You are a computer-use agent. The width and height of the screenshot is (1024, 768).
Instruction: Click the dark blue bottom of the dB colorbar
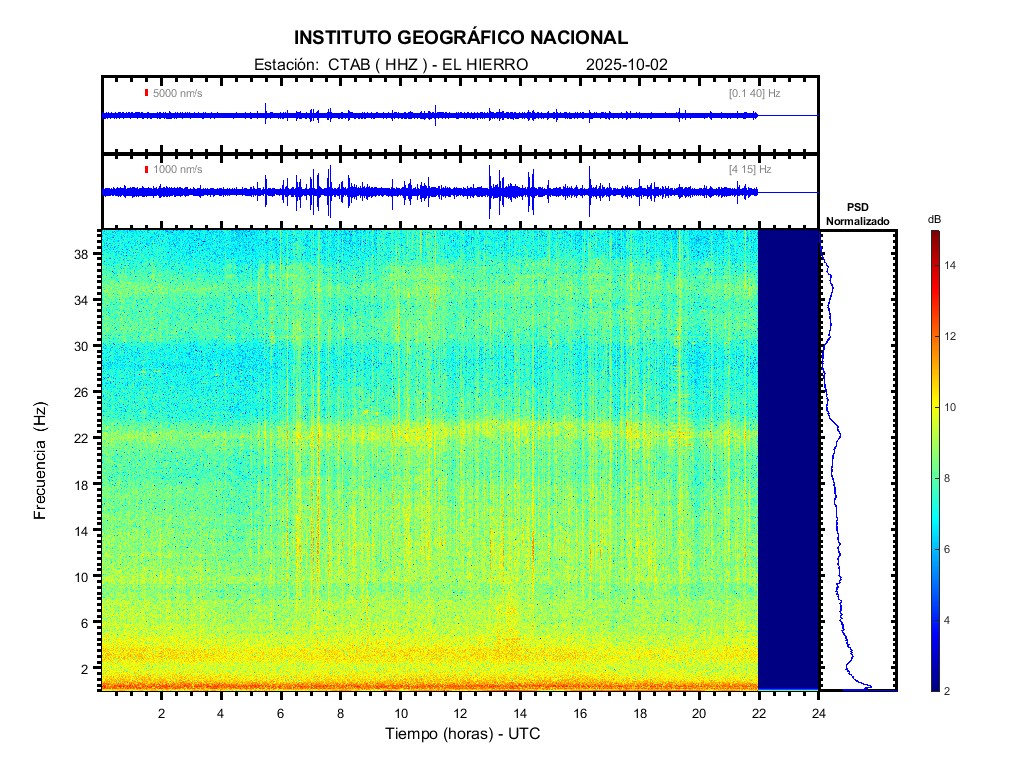coord(933,686)
